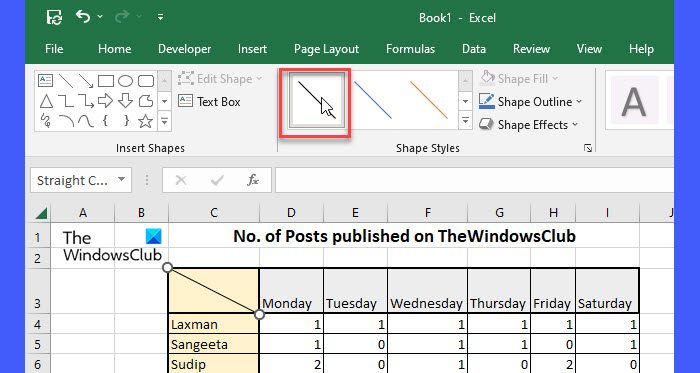Select the Down Arrow block shape

(125, 101)
